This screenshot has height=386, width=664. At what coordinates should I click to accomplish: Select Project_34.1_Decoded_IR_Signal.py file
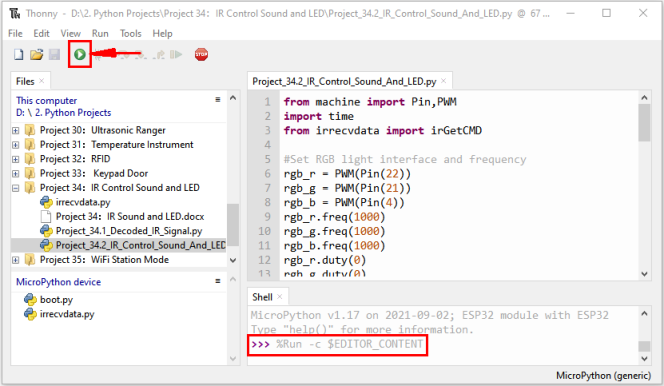click(129, 231)
